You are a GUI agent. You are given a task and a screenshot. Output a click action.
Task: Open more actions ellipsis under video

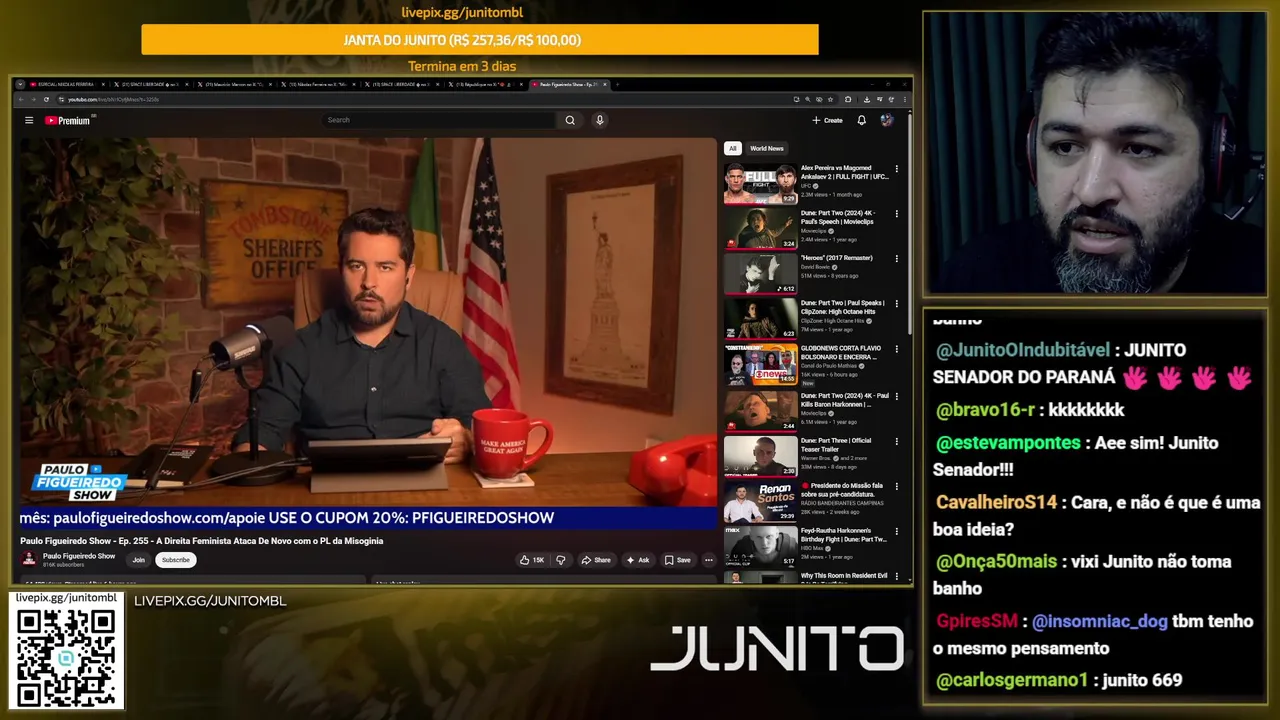coord(709,560)
